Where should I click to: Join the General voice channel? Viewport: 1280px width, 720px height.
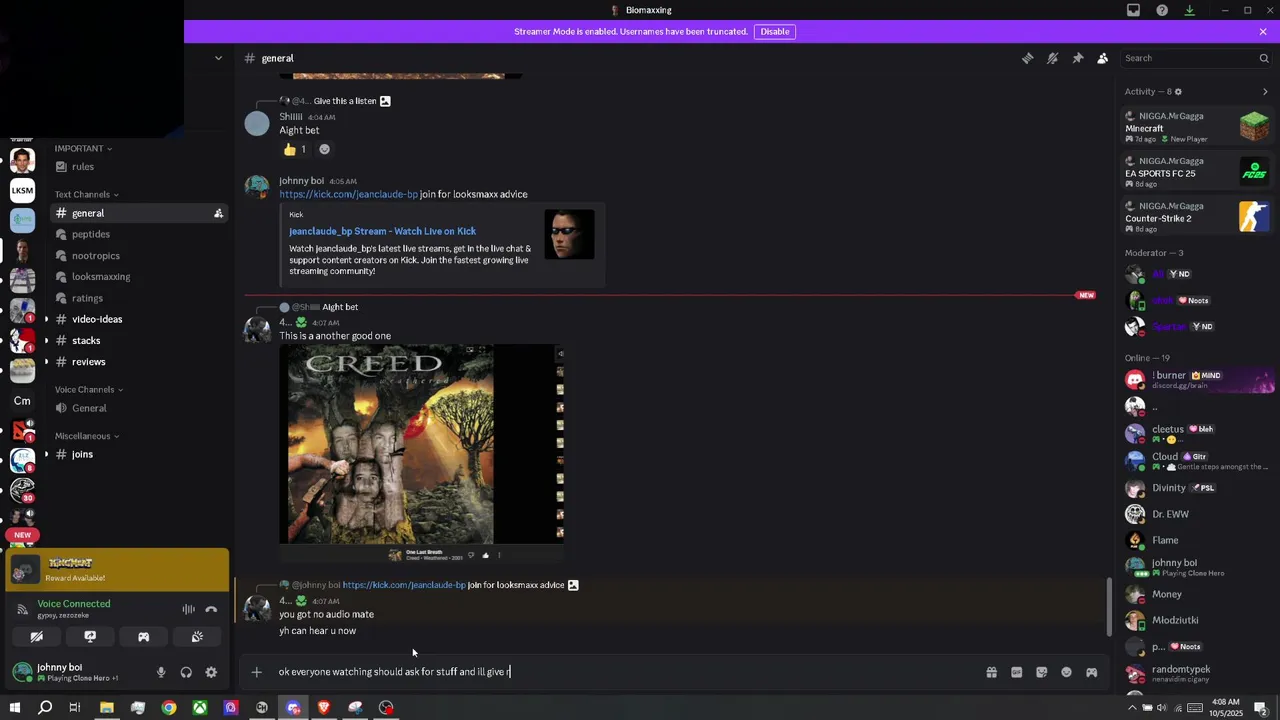click(138, 408)
